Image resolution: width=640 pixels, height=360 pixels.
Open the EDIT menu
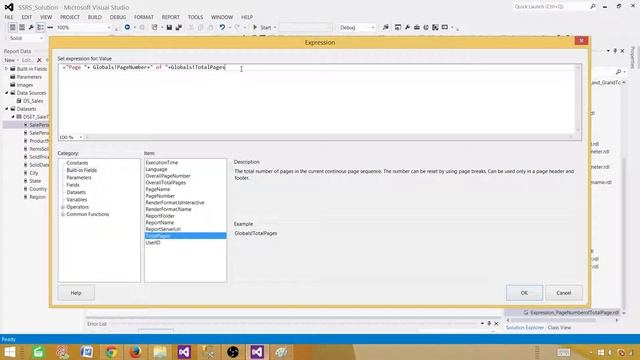(x=27, y=17)
